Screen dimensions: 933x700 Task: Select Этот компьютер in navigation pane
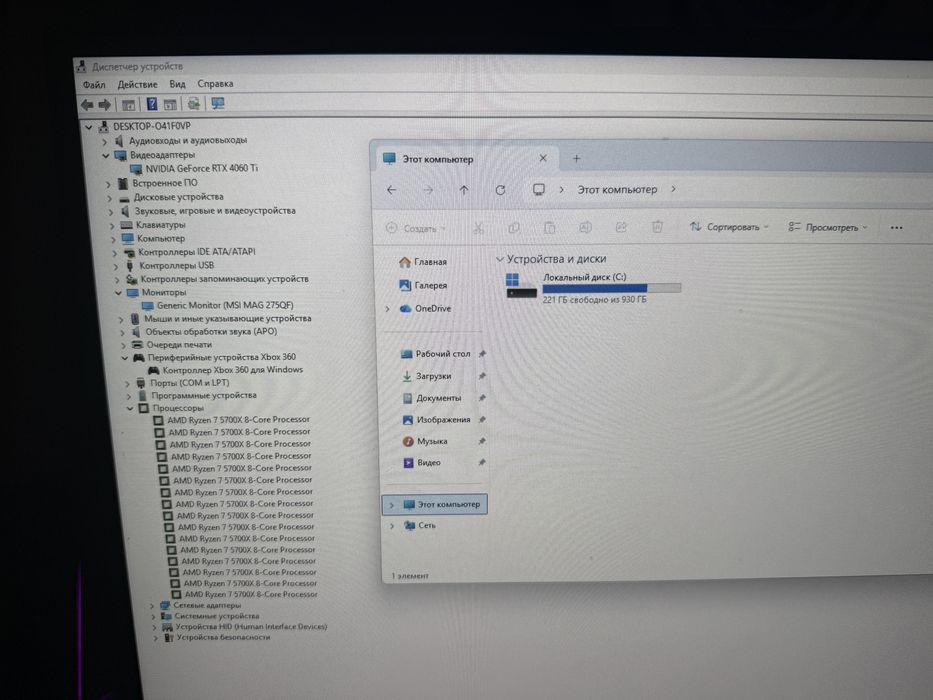pos(435,505)
